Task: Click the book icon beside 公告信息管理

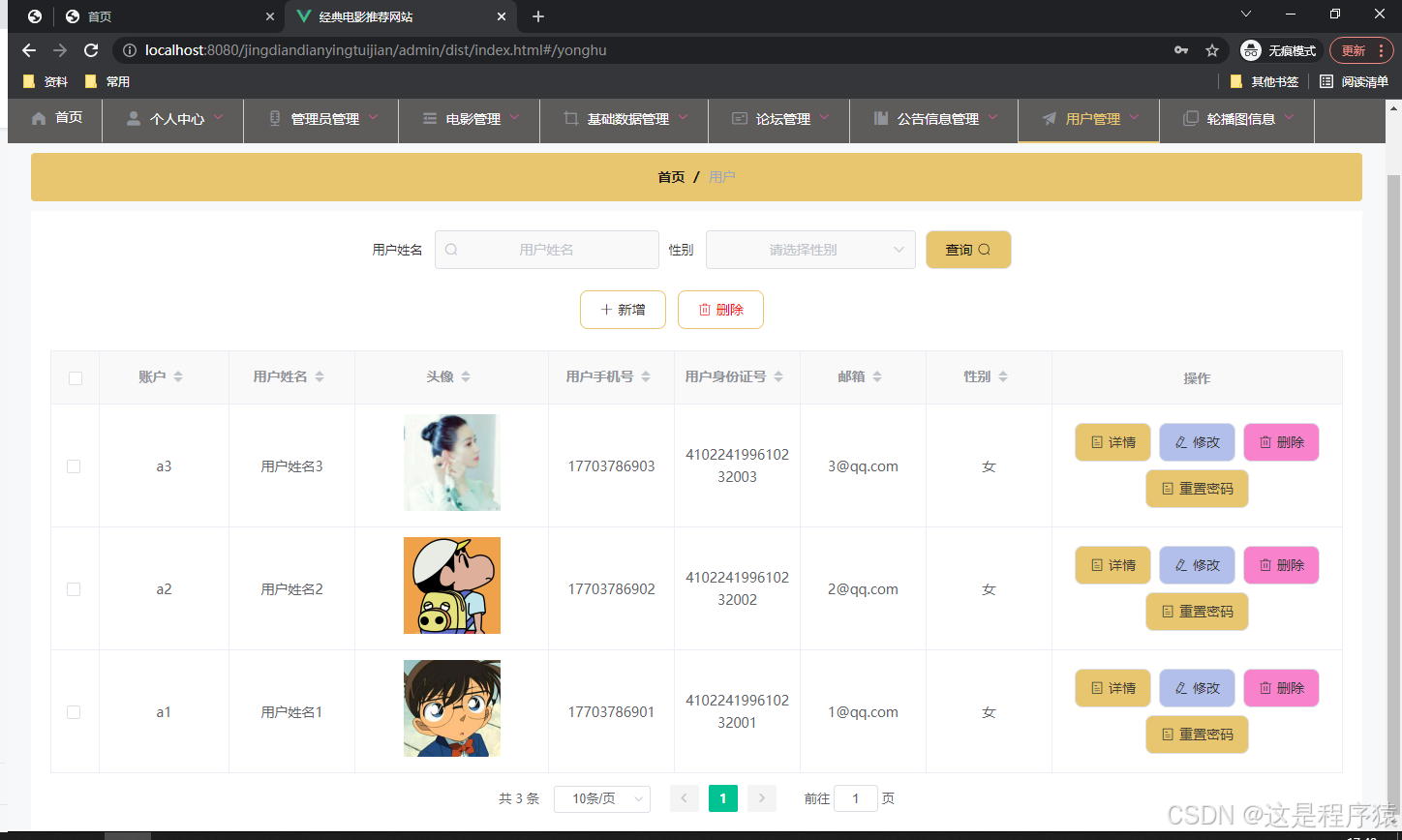Action: coord(881,118)
